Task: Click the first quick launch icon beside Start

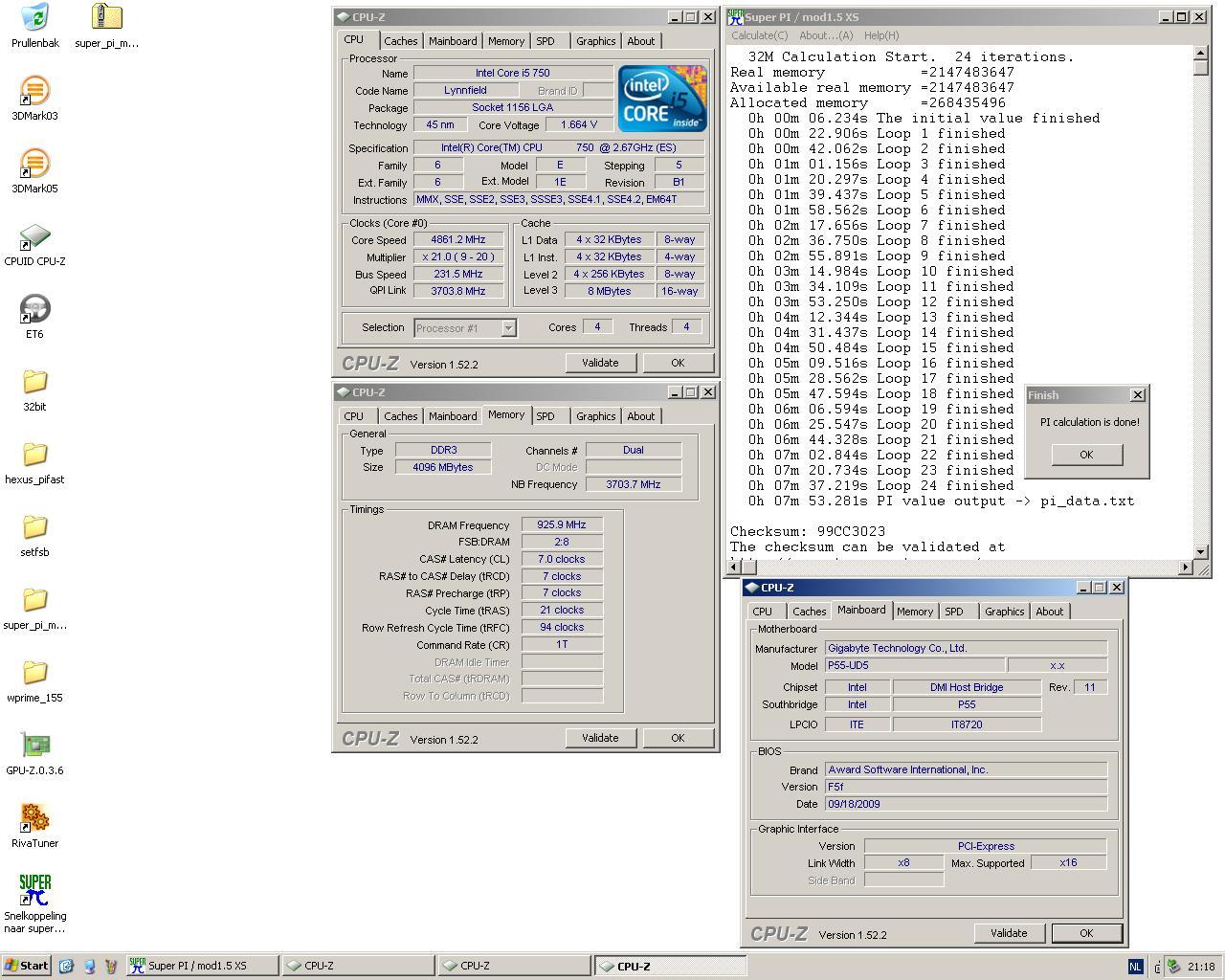Action: point(66,966)
